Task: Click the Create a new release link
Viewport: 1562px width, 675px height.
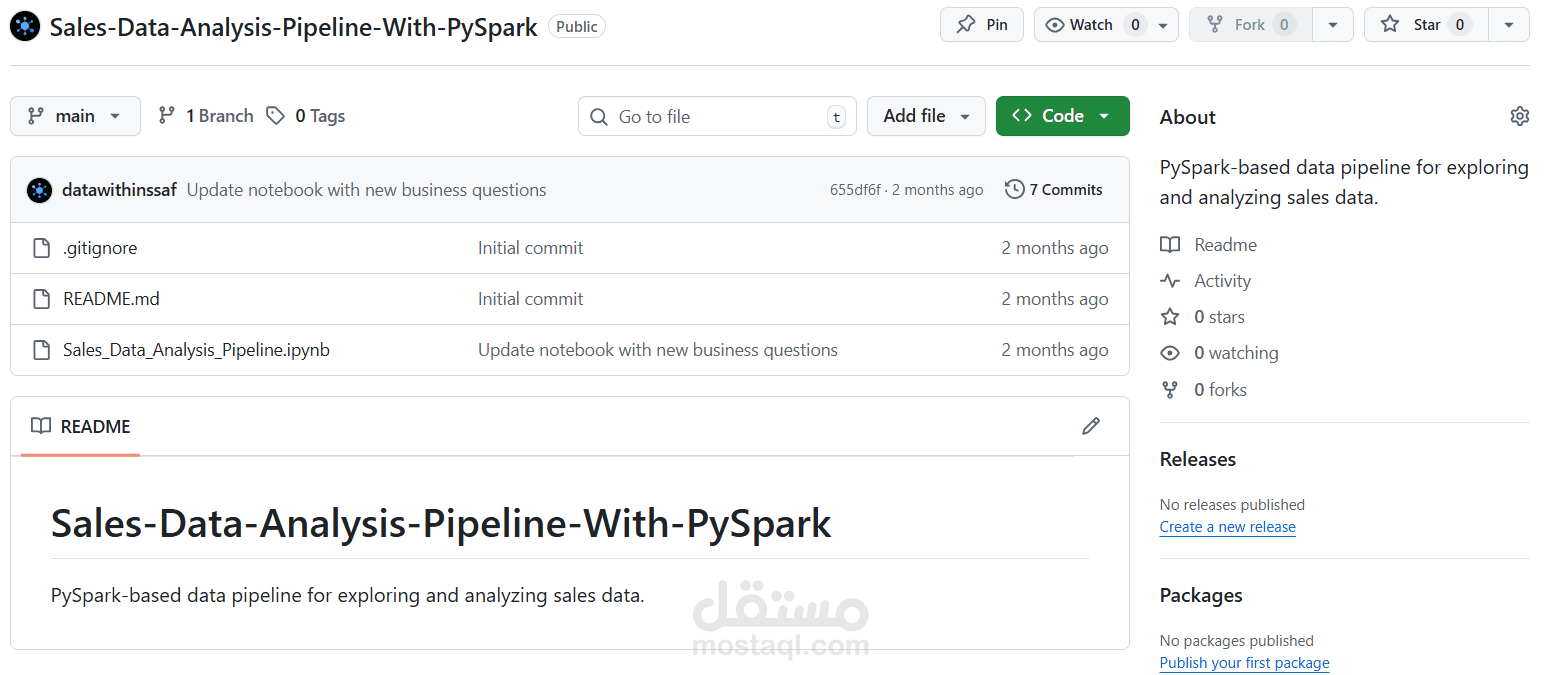Action: click(x=1227, y=526)
